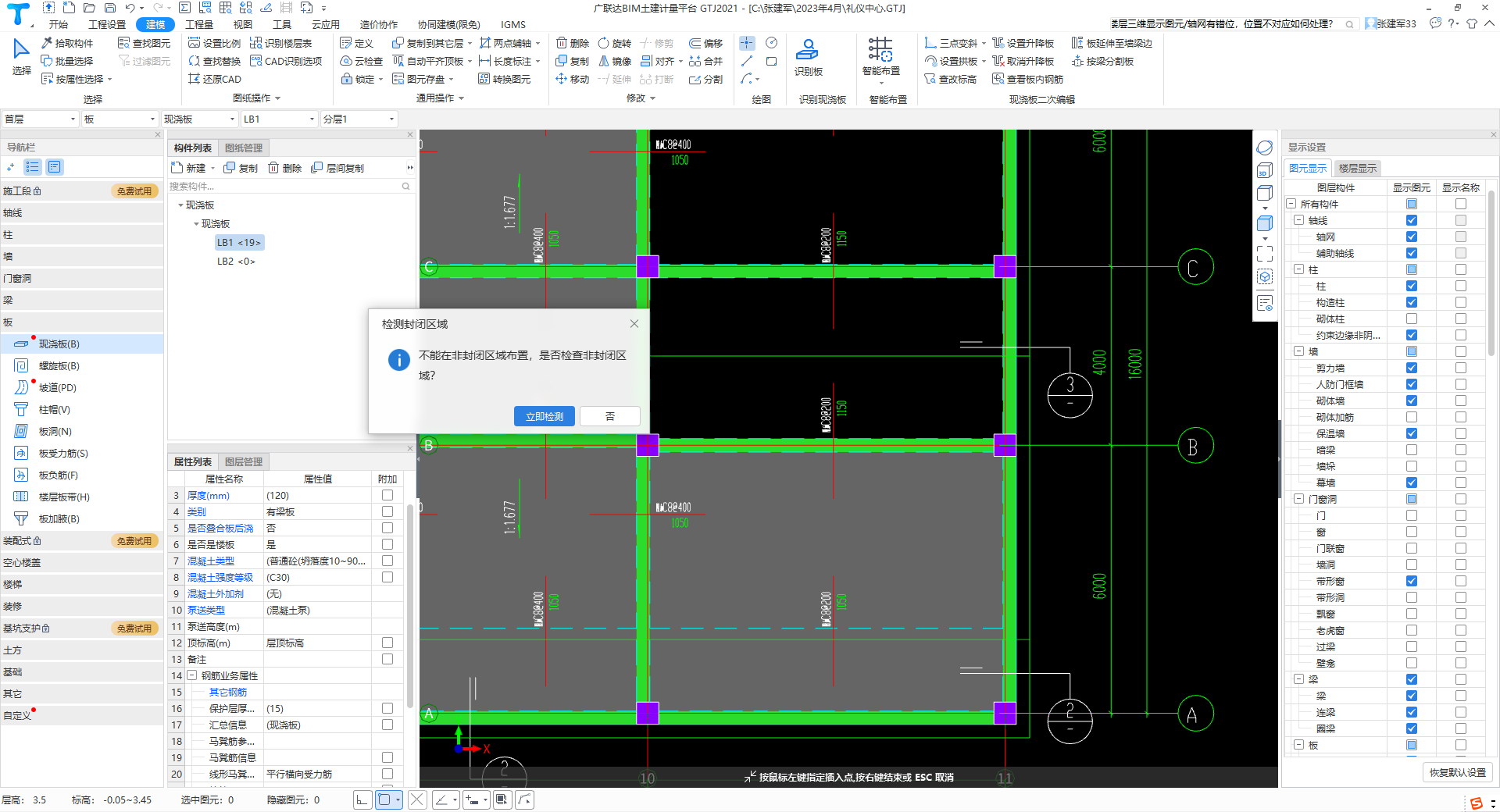This screenshot has height=812, width=1500.
Task: Open the 分层1 layer dropdown
Action: pos(359,119)
